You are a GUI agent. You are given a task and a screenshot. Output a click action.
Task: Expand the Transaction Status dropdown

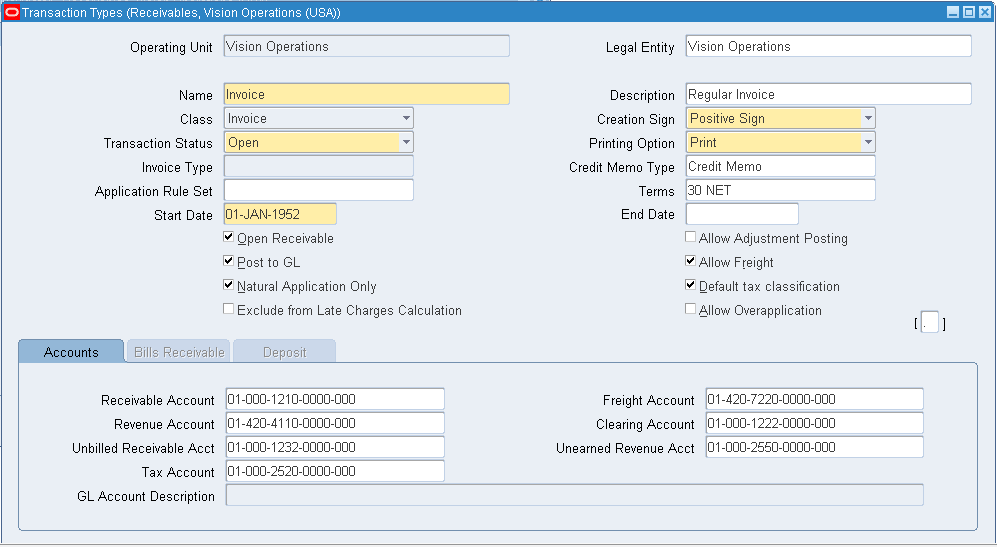[x=406, y=143]
